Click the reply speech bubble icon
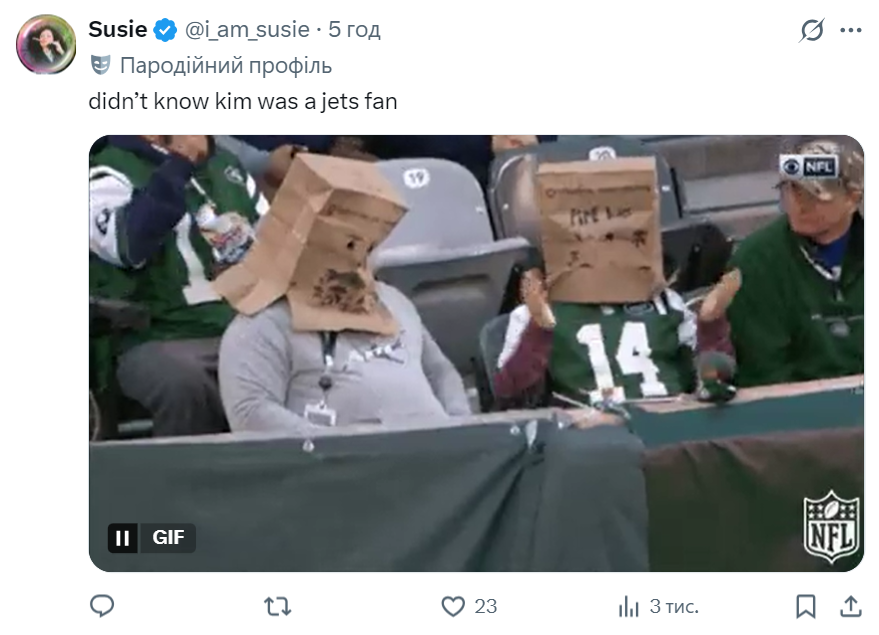Viewport: 879px width, 635px height. tap(102, 605)
